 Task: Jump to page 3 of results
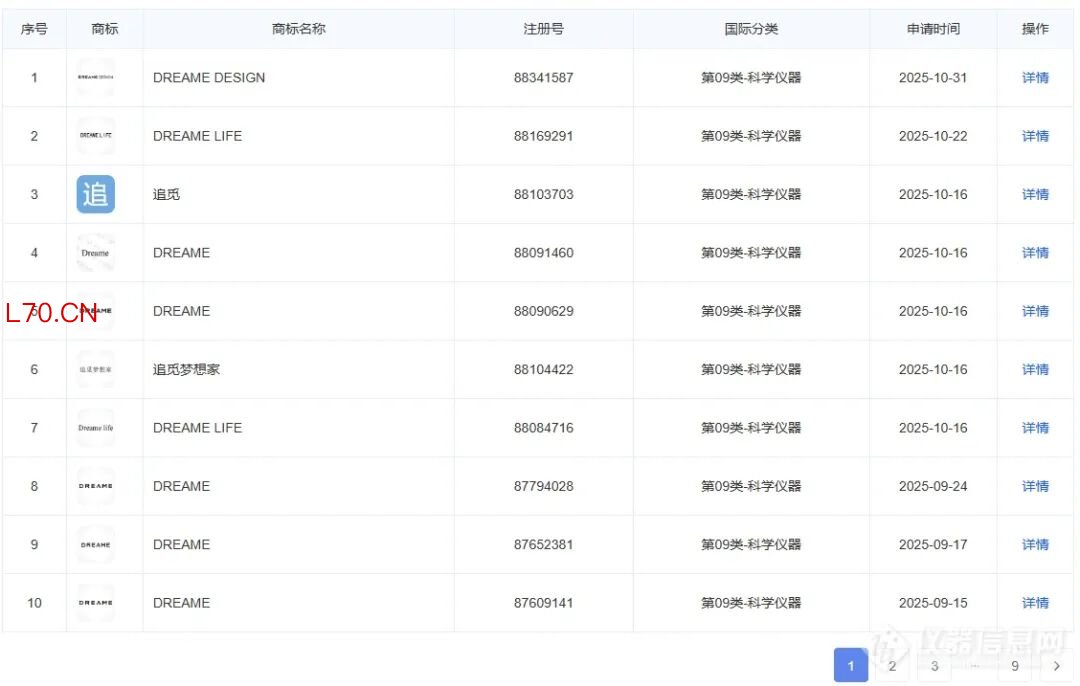point(934,666)
